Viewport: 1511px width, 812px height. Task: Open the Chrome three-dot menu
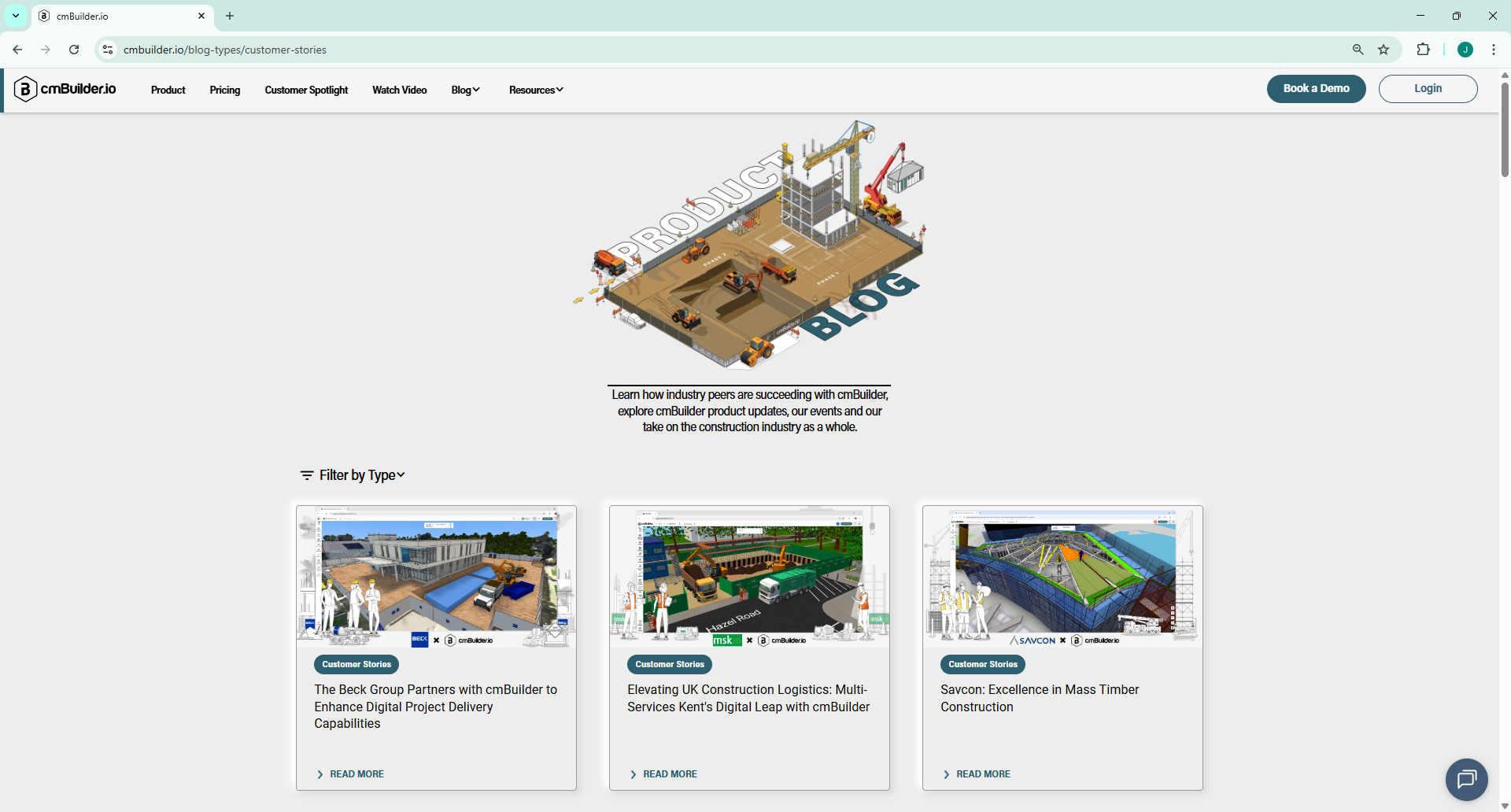point(1494,50)
